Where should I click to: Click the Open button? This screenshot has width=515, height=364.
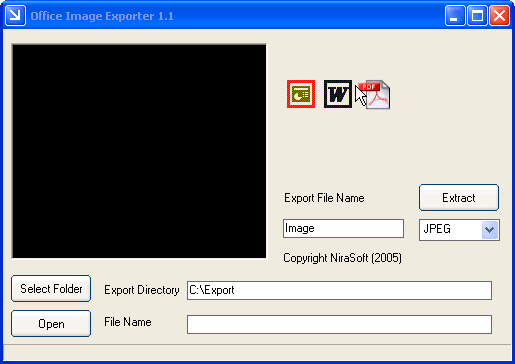click(x=51, y=324)
